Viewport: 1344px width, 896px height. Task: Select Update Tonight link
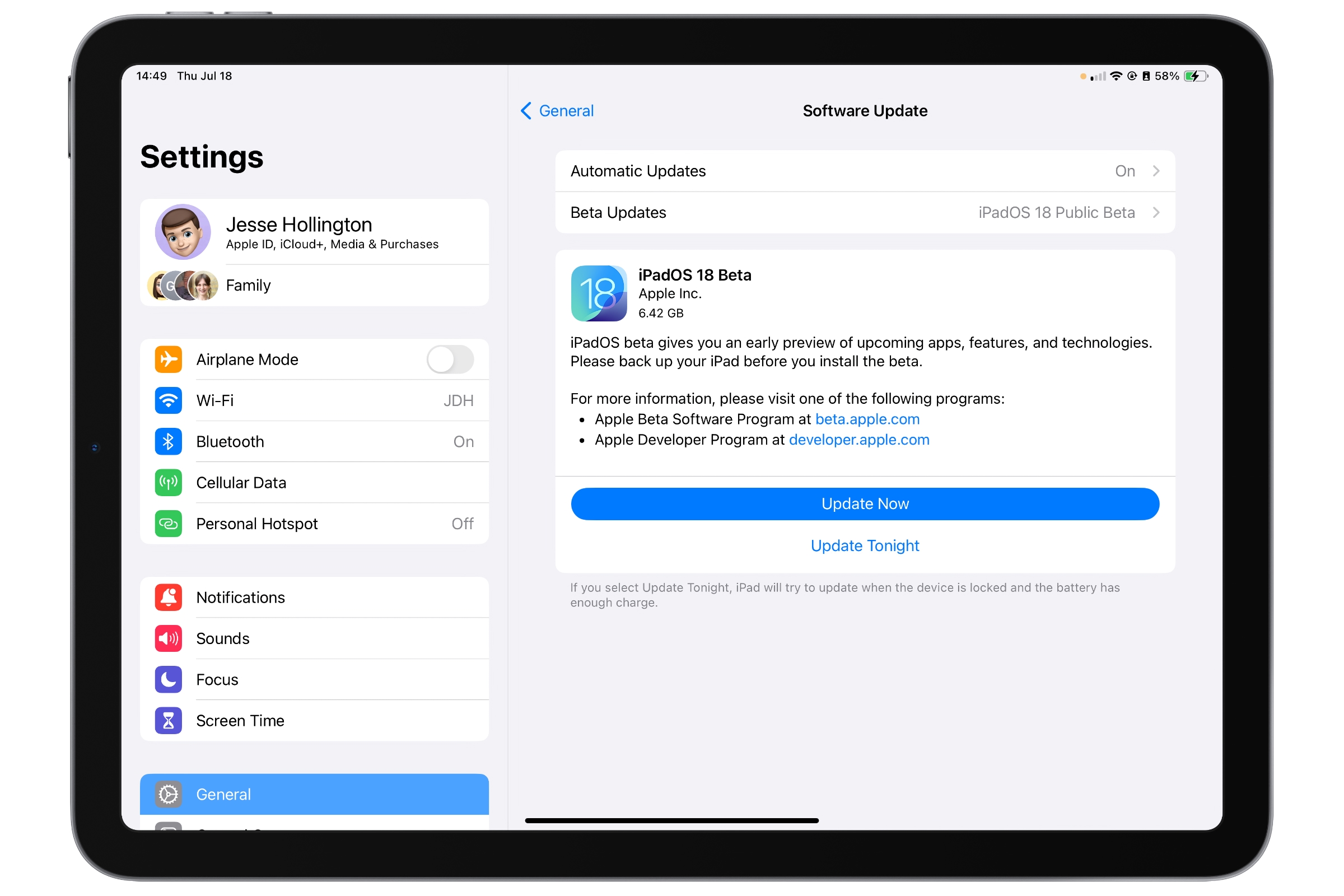864,545
